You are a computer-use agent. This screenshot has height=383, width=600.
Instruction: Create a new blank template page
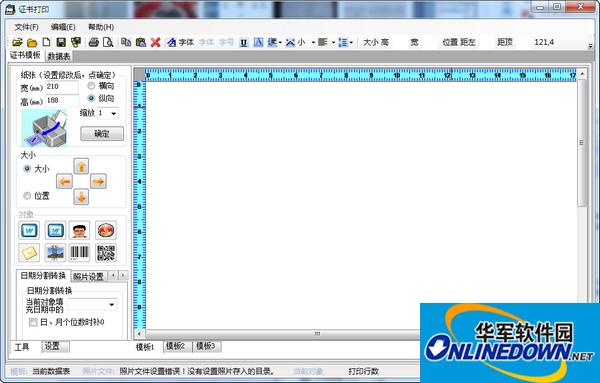pos(46,42)
